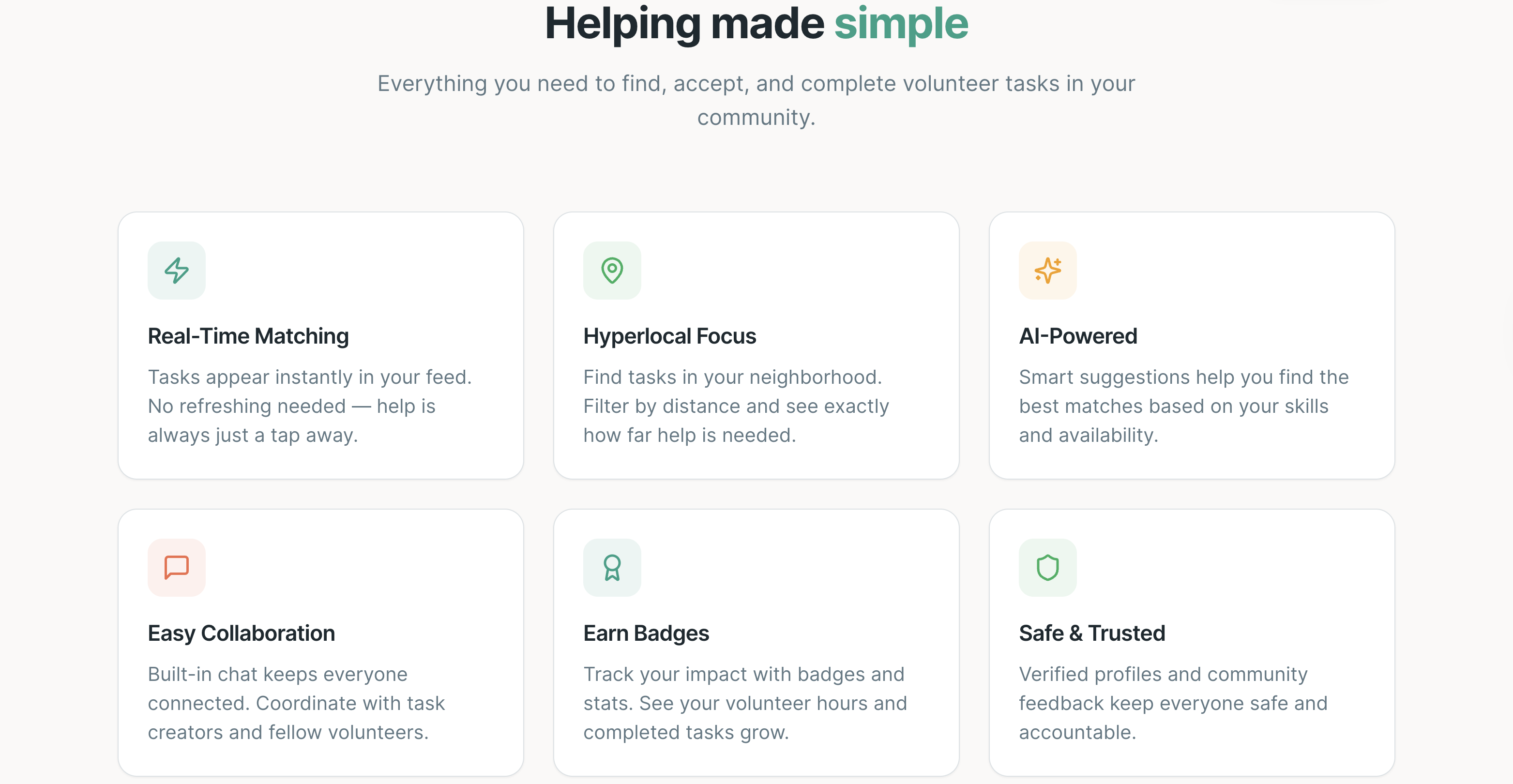This screenshot has width=1513, height=784.
Task: Click the Smart suggestions description text
Action: [1183, 406]
